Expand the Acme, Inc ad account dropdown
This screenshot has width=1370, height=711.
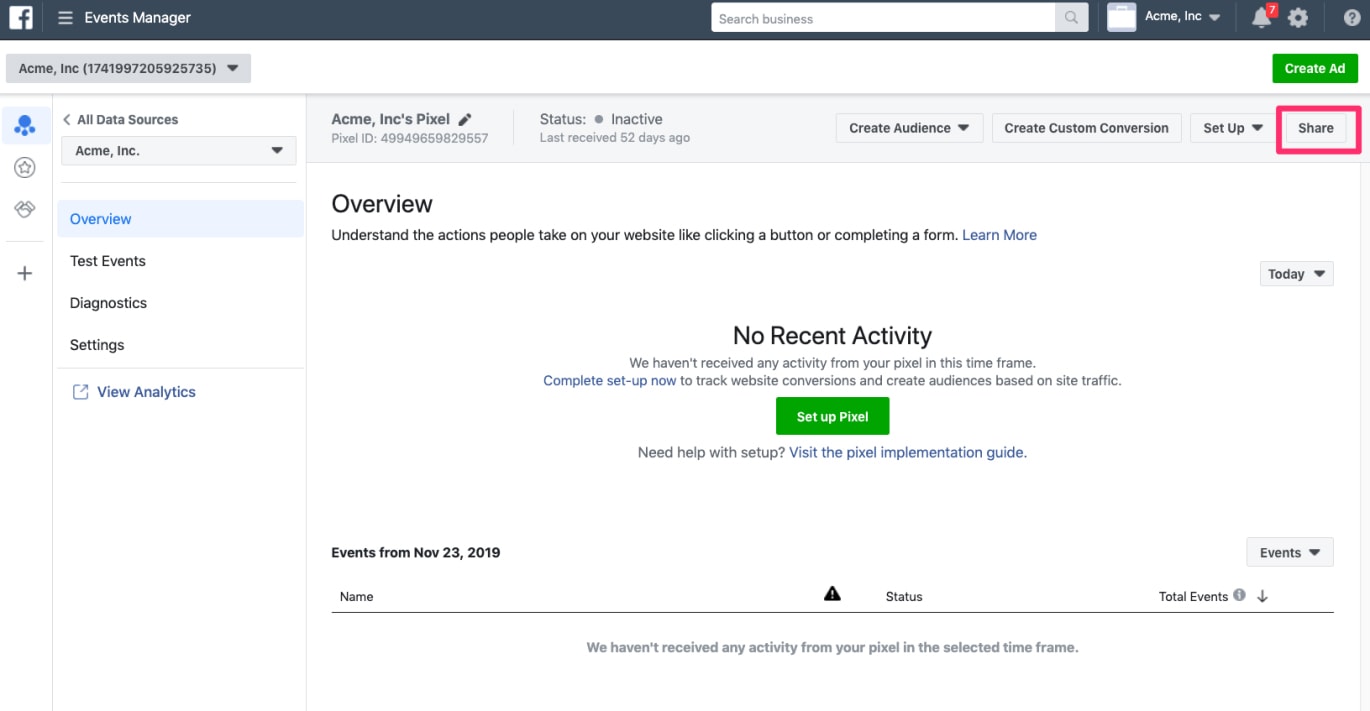128,68
